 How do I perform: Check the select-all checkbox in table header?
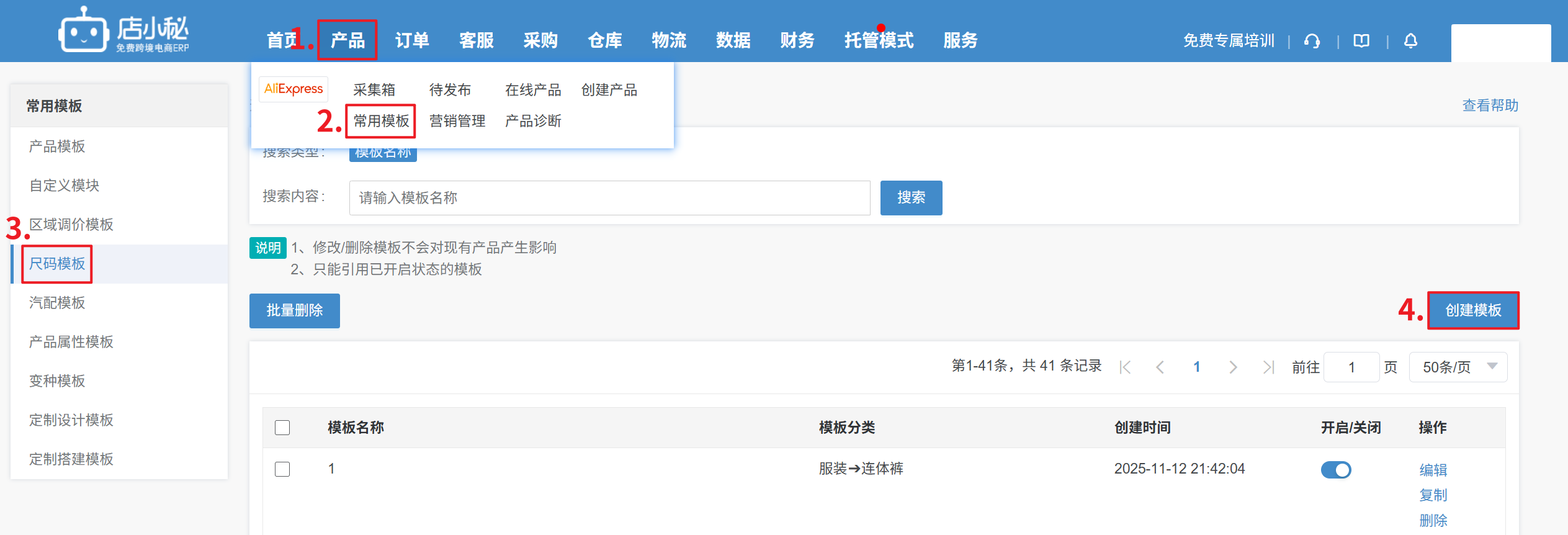pos(282,428)
